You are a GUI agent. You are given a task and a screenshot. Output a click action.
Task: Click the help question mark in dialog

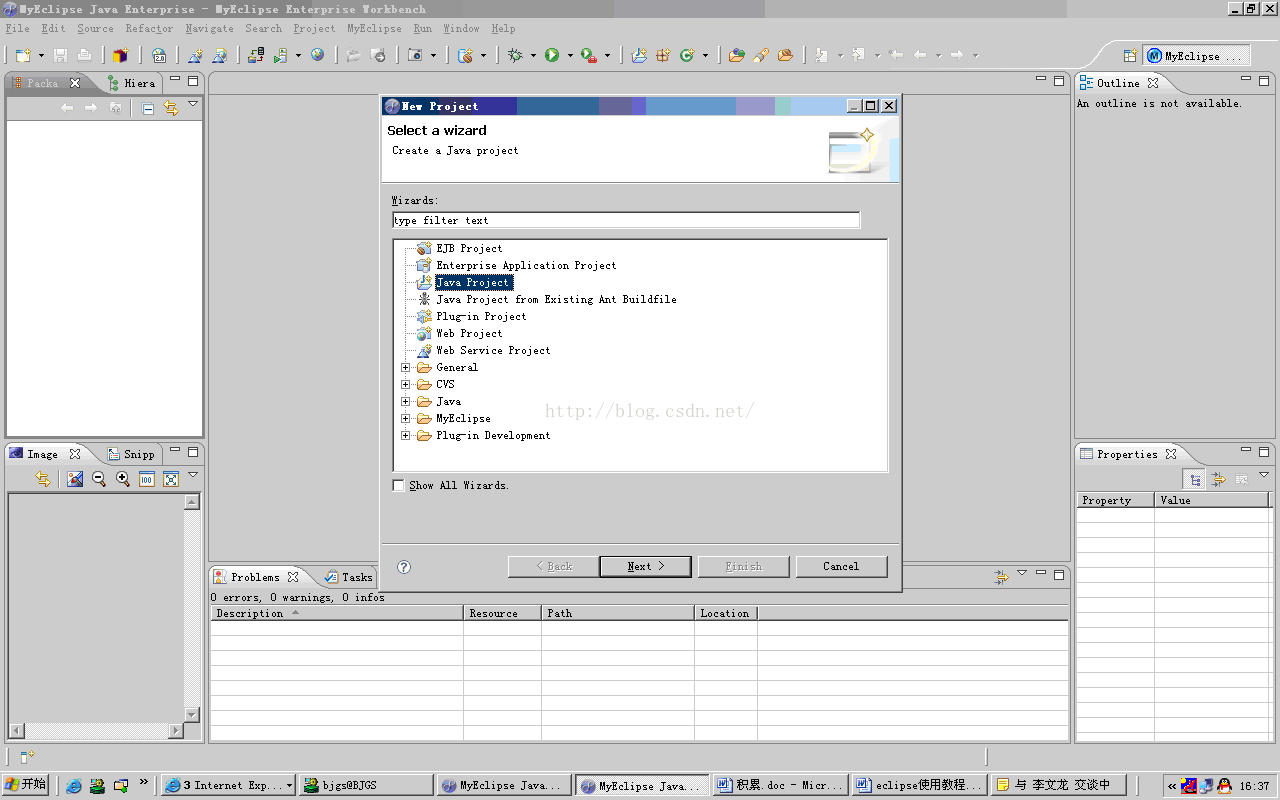404,566
